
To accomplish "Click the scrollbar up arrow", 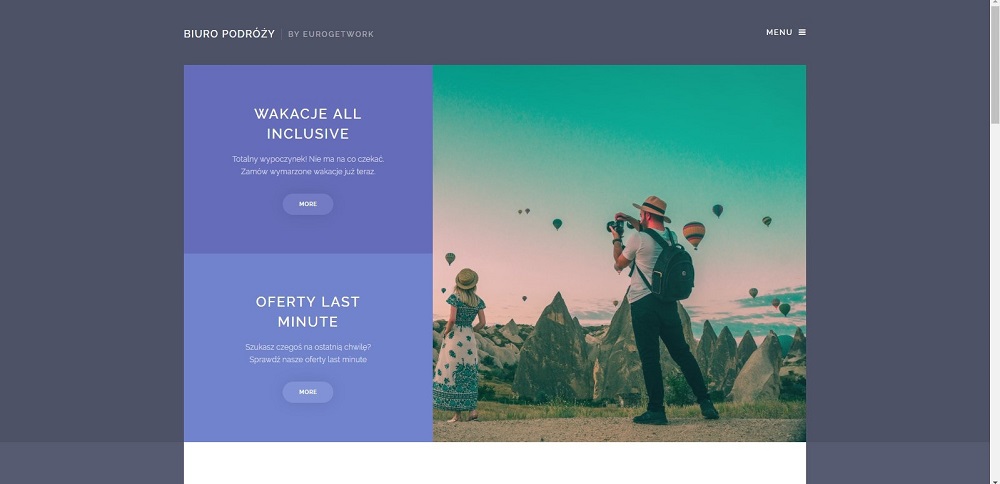I will click(x=994, y=5).
